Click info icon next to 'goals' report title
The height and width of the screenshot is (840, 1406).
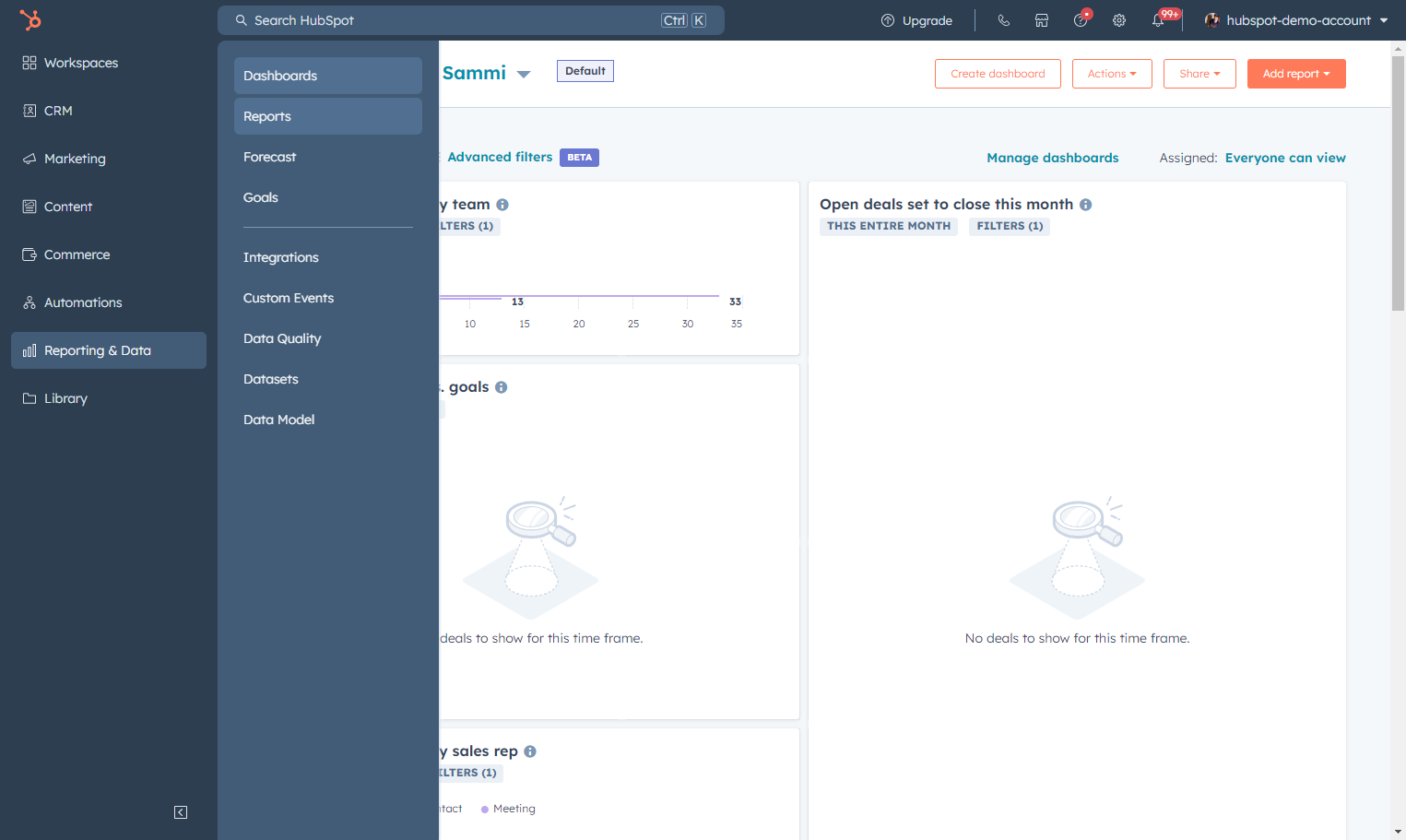click(x=502, y=387)
